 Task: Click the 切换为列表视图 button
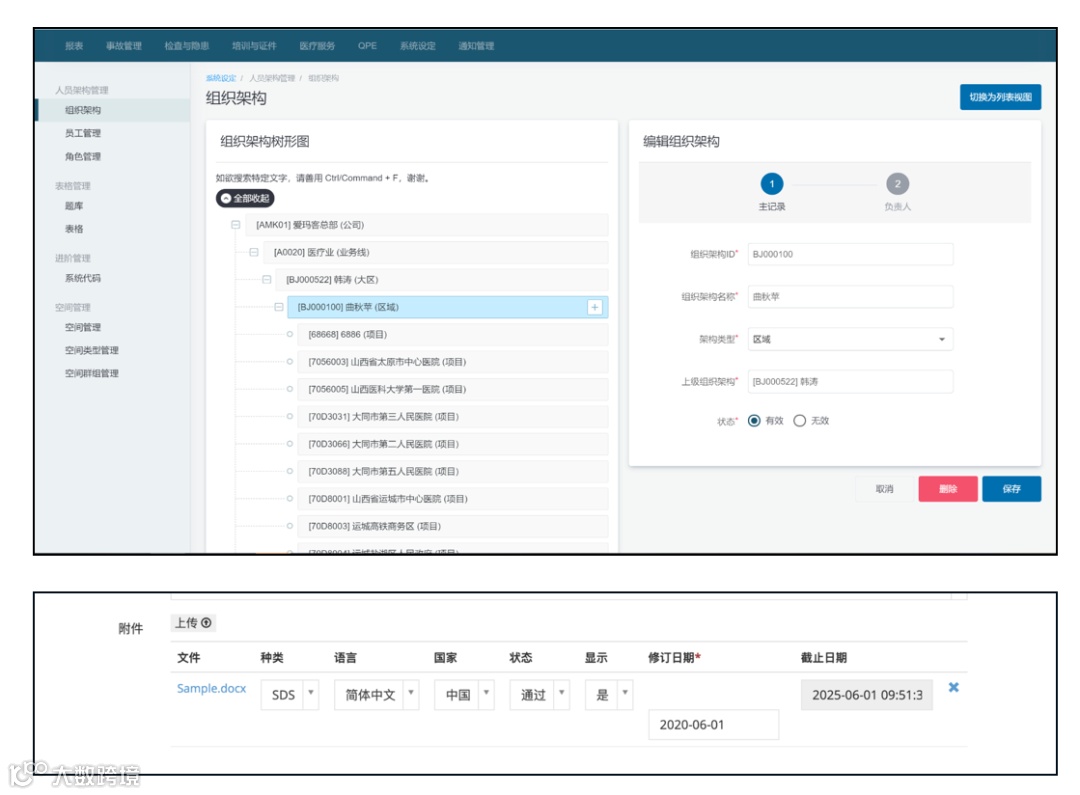[x=1000, y=97]
